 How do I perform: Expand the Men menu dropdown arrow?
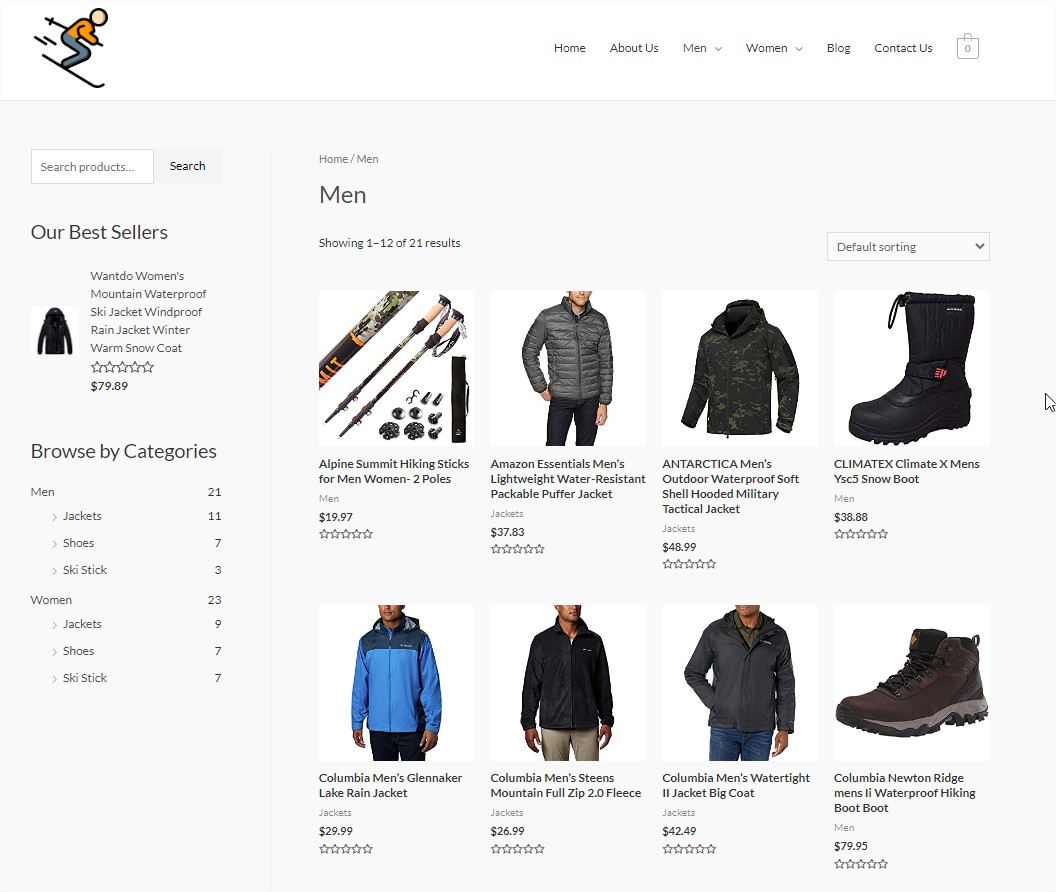[718, 49]
